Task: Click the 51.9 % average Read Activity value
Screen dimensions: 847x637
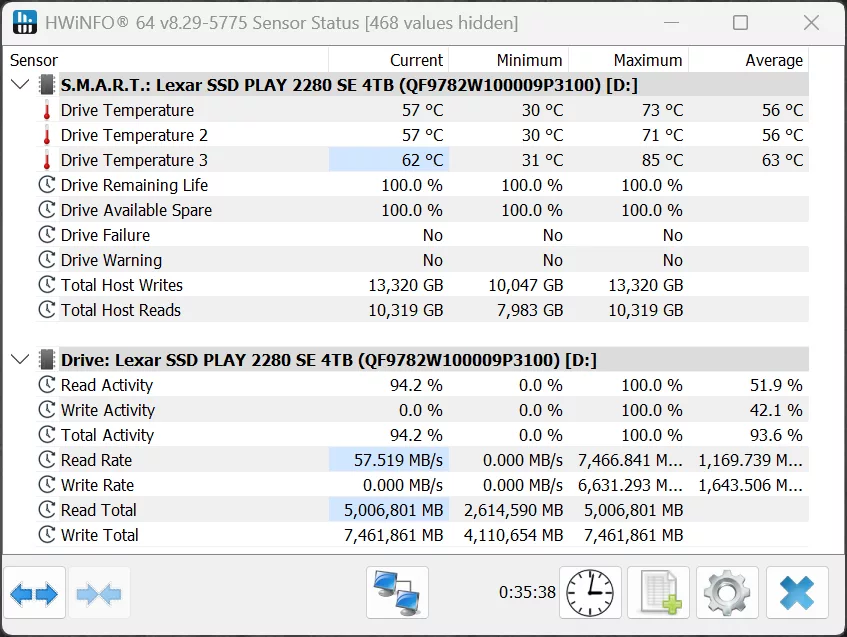Action: [x=776, y=385]
